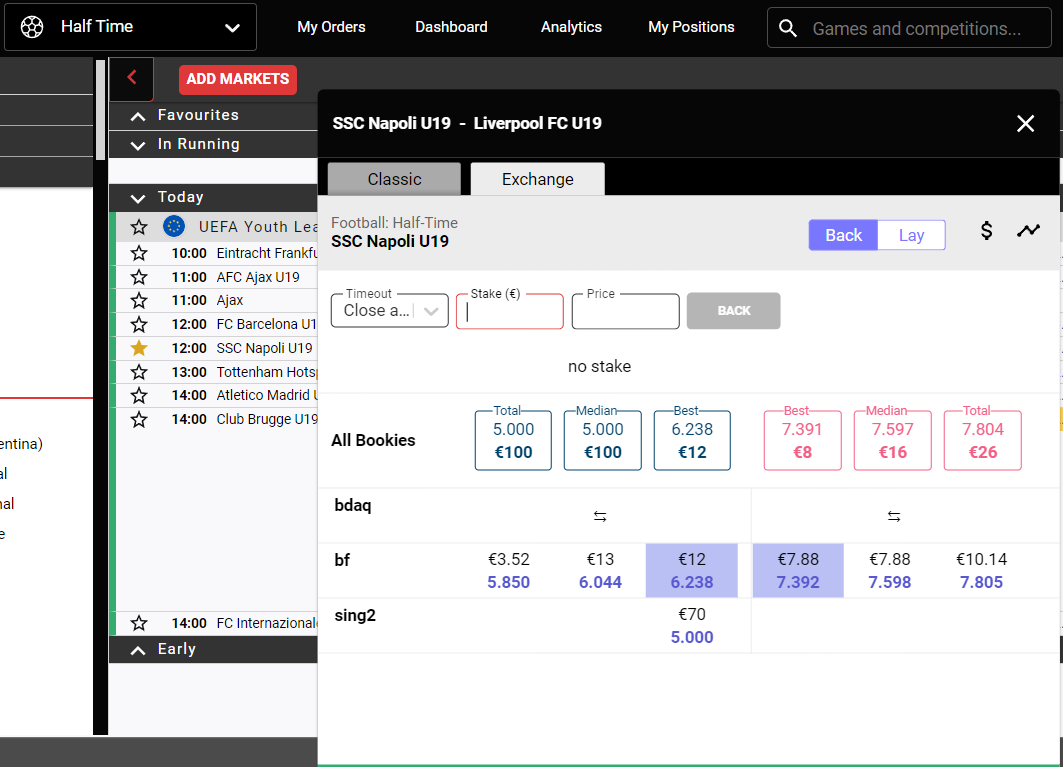Favourite the 14:00 FC Internazionale match
Screen dimensions: 1063x767
click(139, 623)
